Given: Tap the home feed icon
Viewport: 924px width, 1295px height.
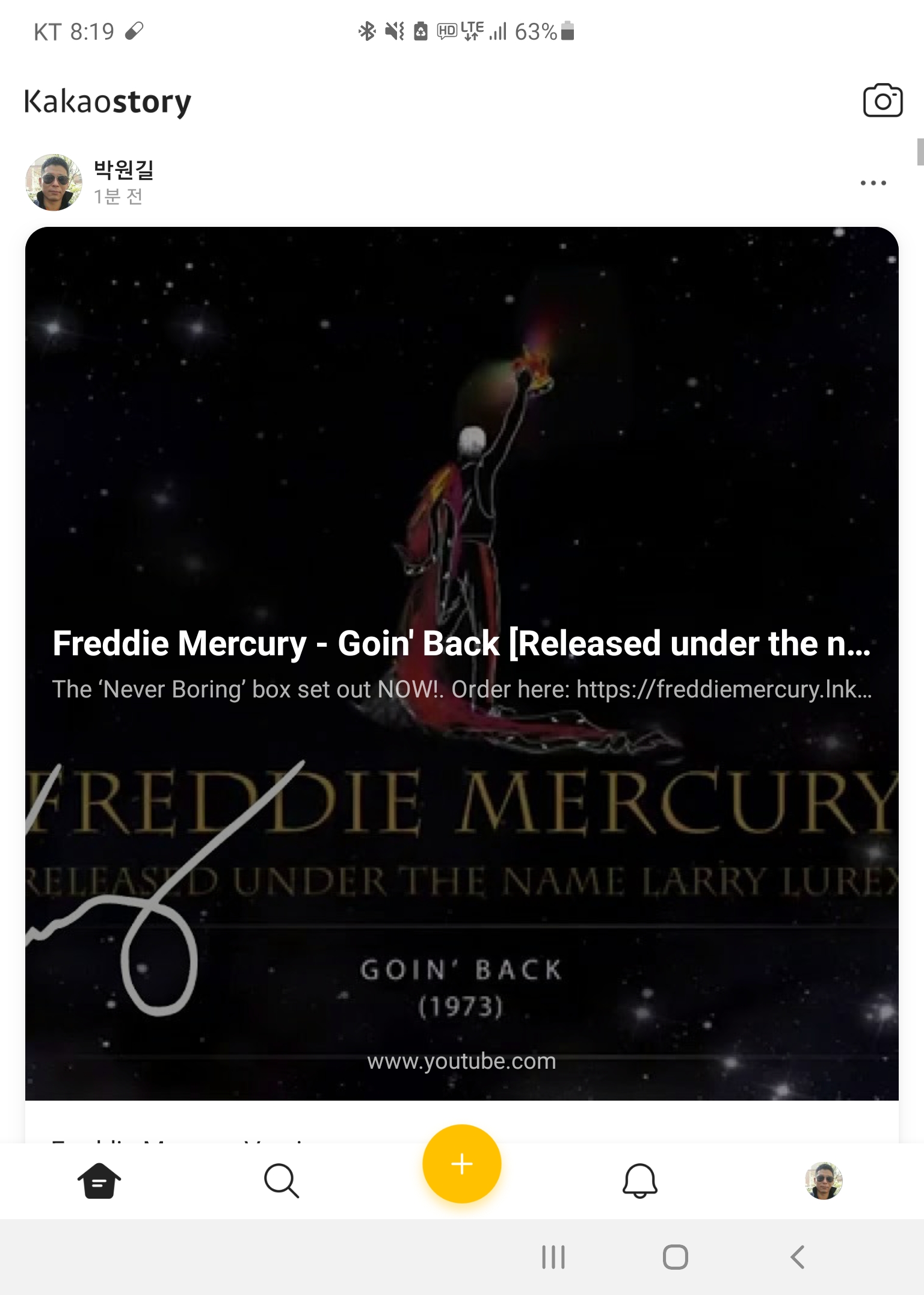Looking at the screenshot, I should click(x=99, y=1181).
